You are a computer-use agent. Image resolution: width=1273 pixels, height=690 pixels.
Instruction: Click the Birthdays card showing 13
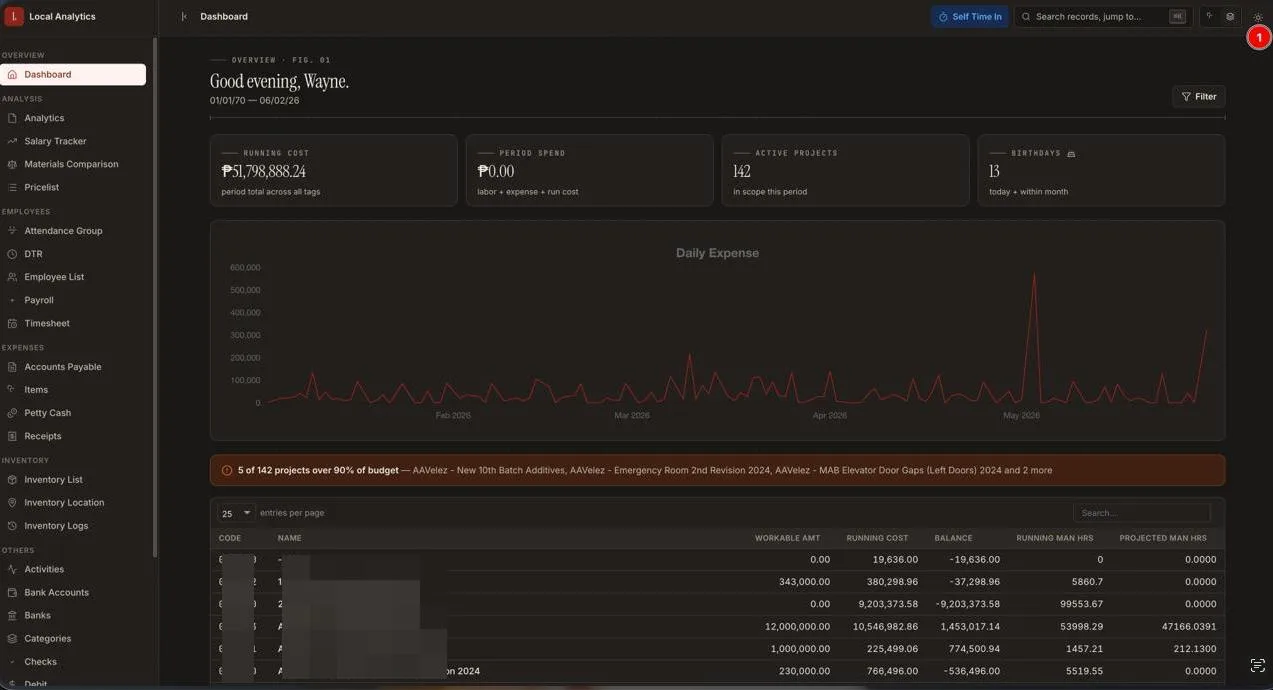click(1101, 170)
